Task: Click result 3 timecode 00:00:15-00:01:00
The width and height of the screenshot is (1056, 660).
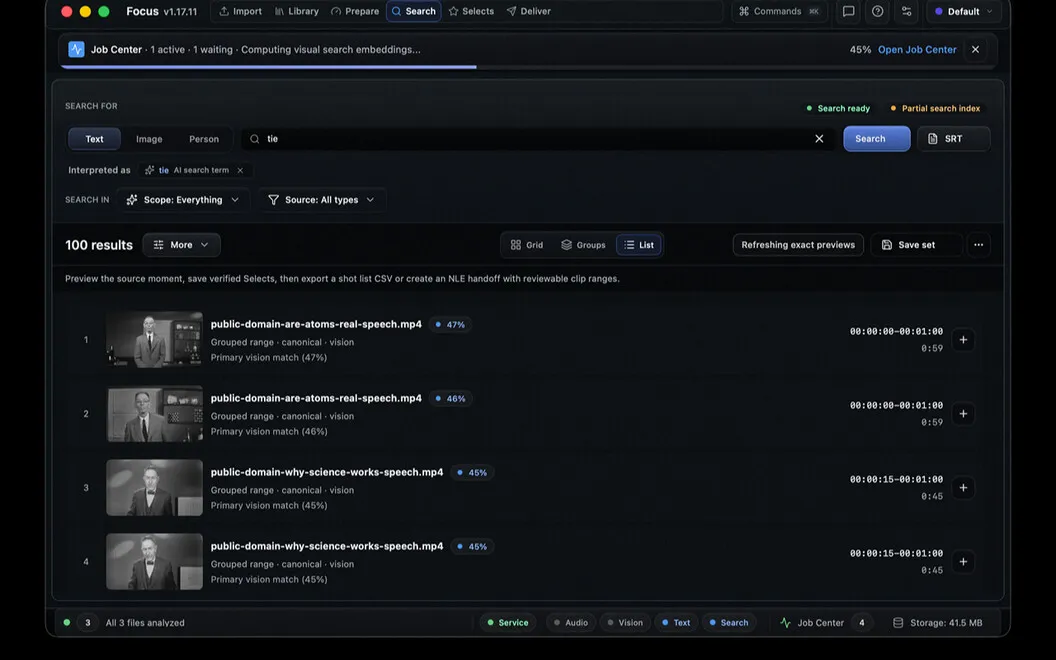Action: (x=896, y=480)
